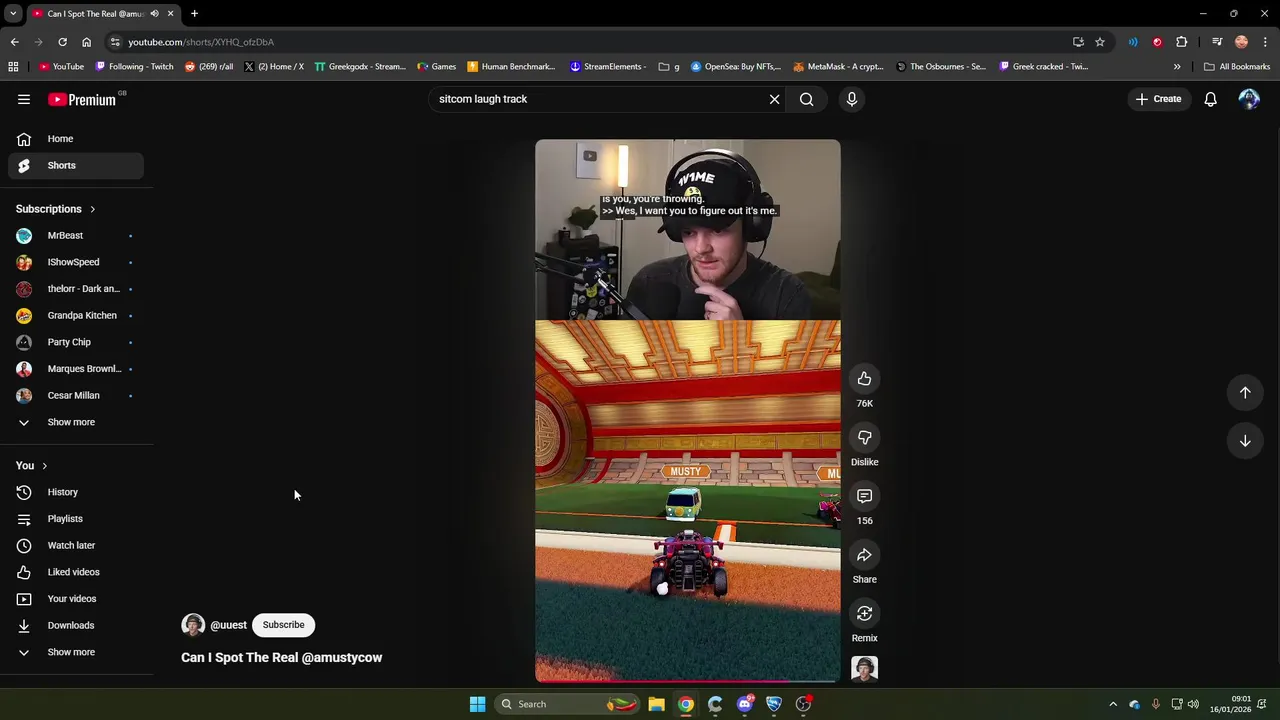Viewport: 1280px width, 720px height.
Task: Open the Windows Start menu
Action: tap(477, 704)
